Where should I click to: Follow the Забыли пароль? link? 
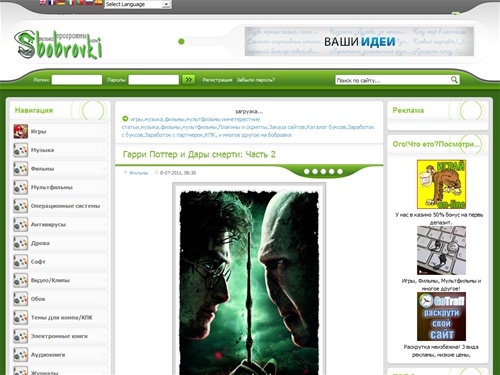pyautogui.click(x=256, y=80)
